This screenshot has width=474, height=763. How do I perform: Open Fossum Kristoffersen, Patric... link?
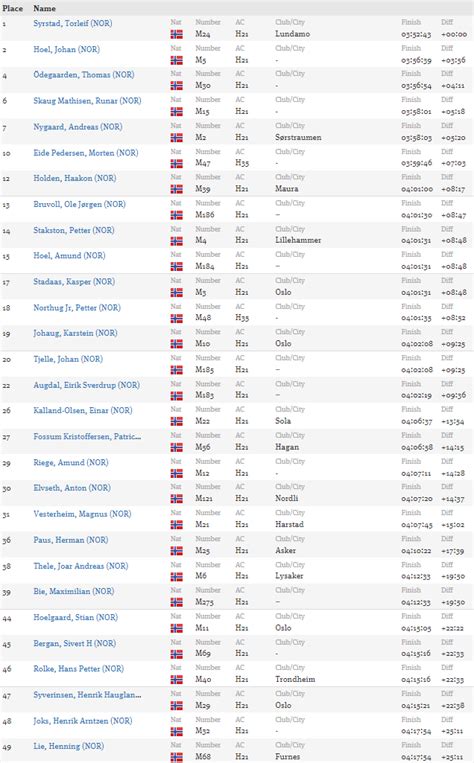click(87, 437)
